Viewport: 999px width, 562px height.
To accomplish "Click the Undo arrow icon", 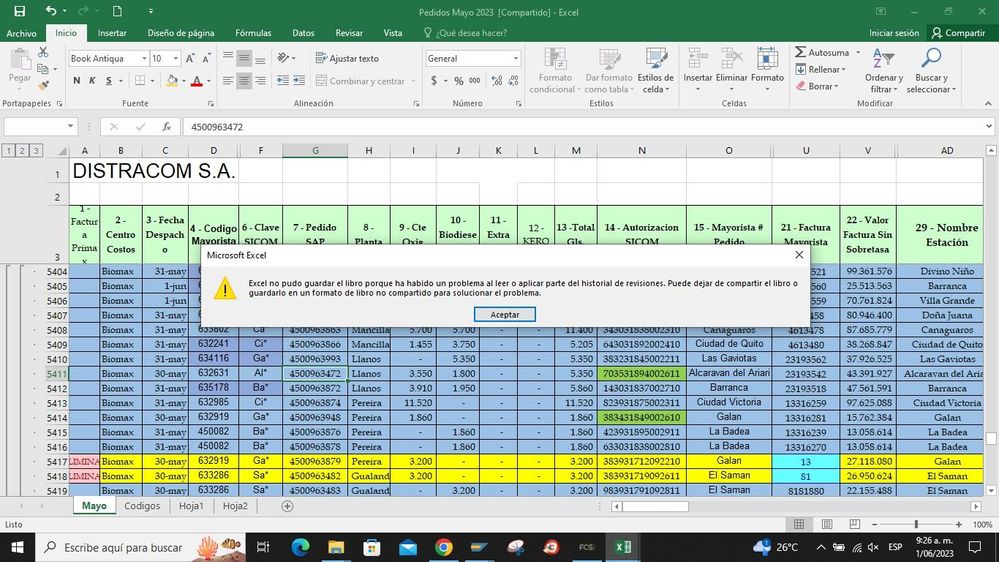I will (51, 11).
